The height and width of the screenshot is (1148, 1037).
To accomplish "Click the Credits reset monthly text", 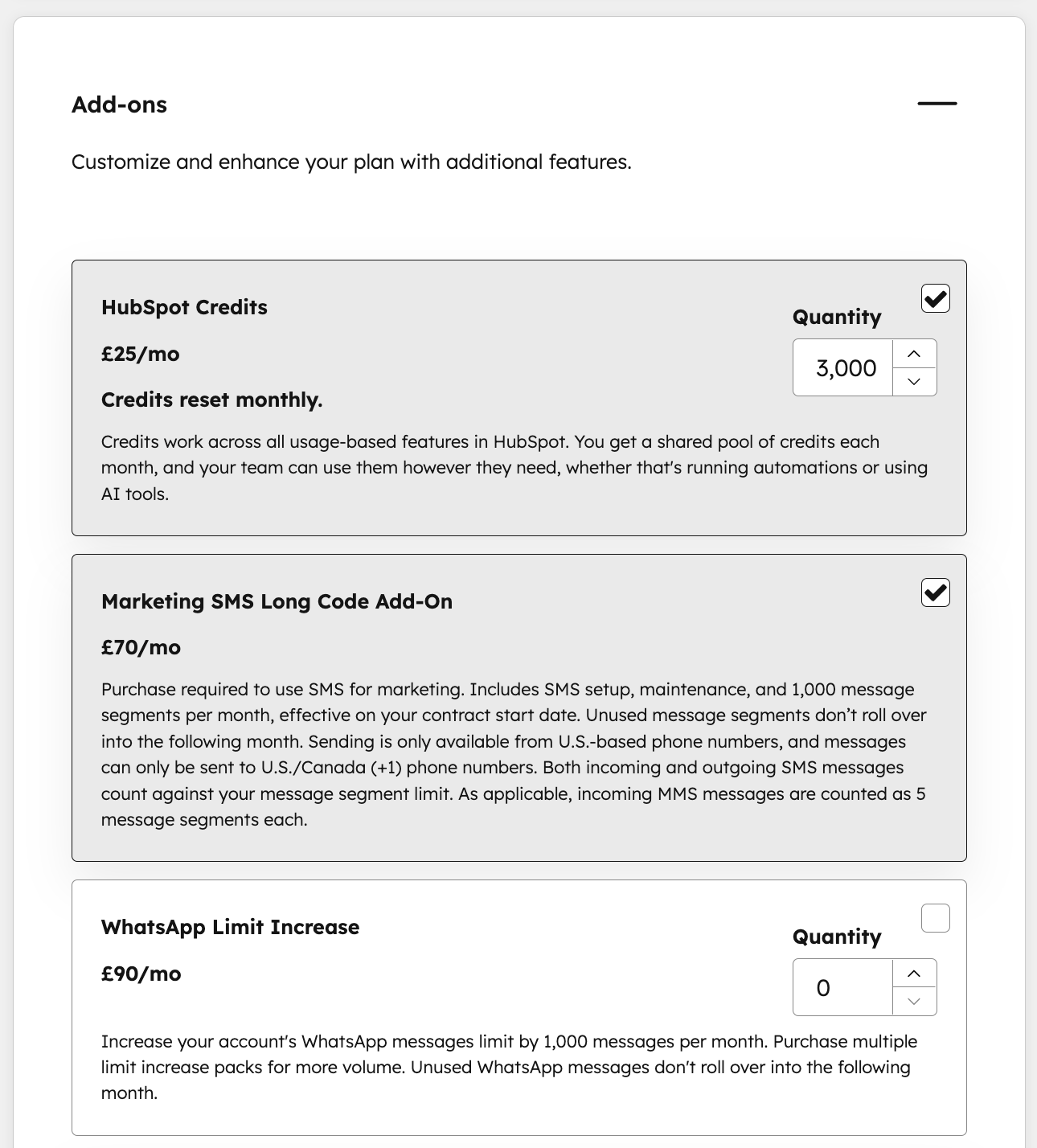I will pyautogui.click(x=212, y=400).
